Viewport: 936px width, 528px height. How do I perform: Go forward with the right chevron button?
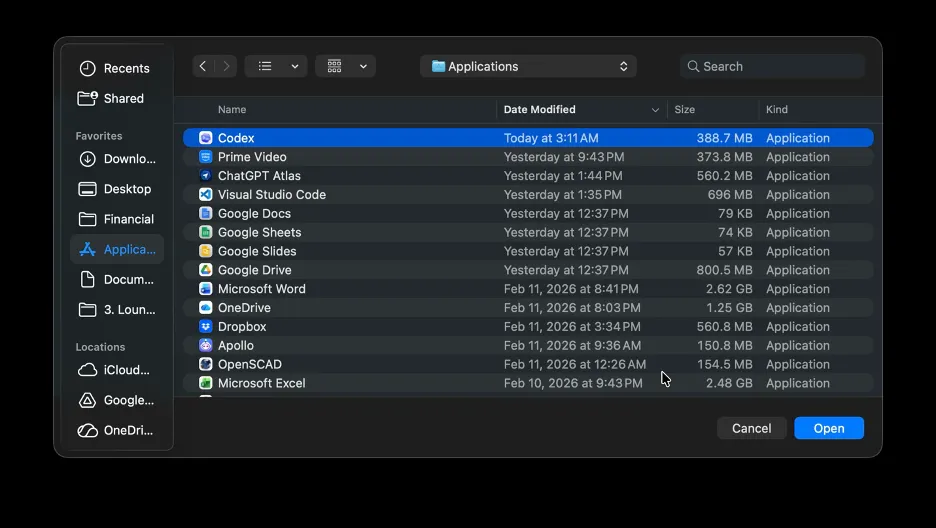(x=226, y=66)
